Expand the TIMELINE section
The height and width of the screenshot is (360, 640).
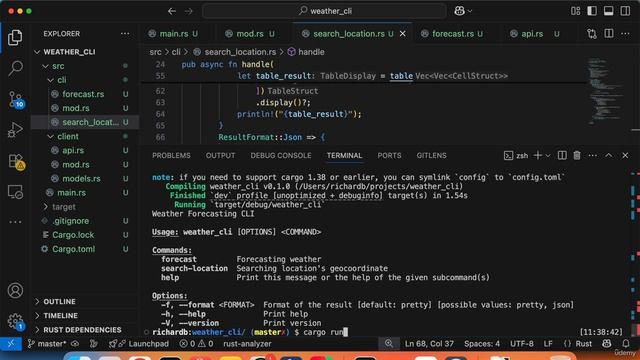(x=60, y=316)
